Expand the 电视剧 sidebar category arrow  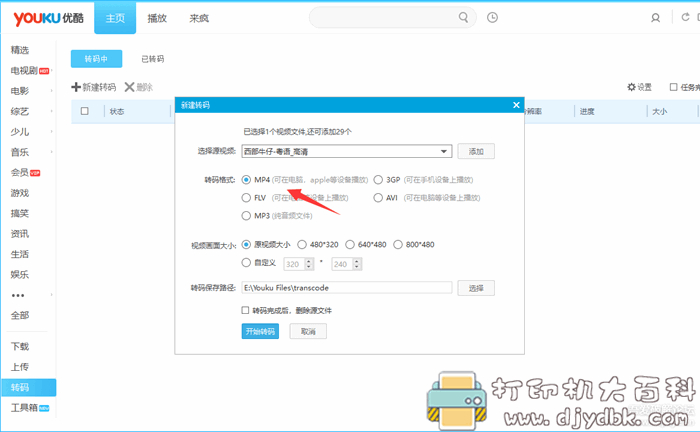point(52,71)
